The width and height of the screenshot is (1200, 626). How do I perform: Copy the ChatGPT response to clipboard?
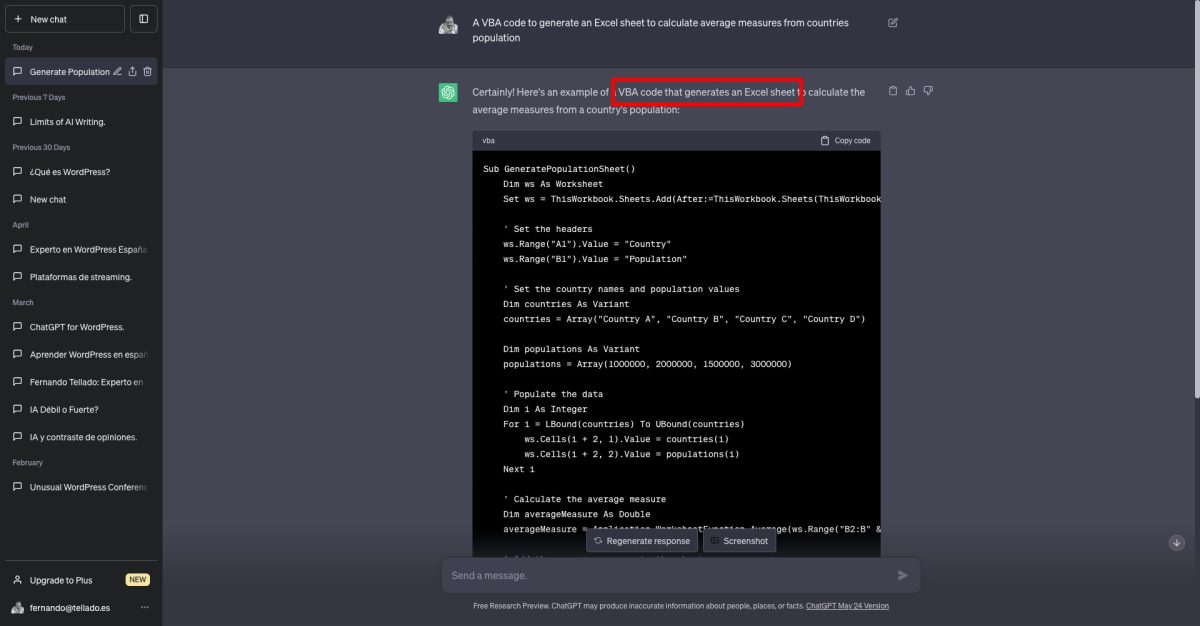tap(893, 91)
